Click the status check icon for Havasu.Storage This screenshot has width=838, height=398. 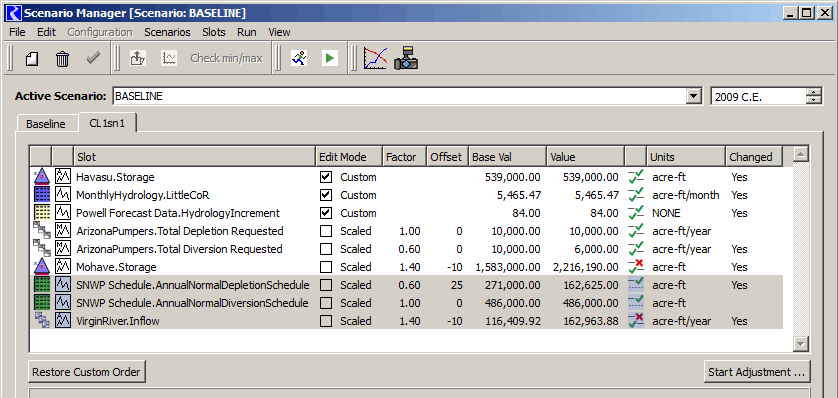(636, 176)
